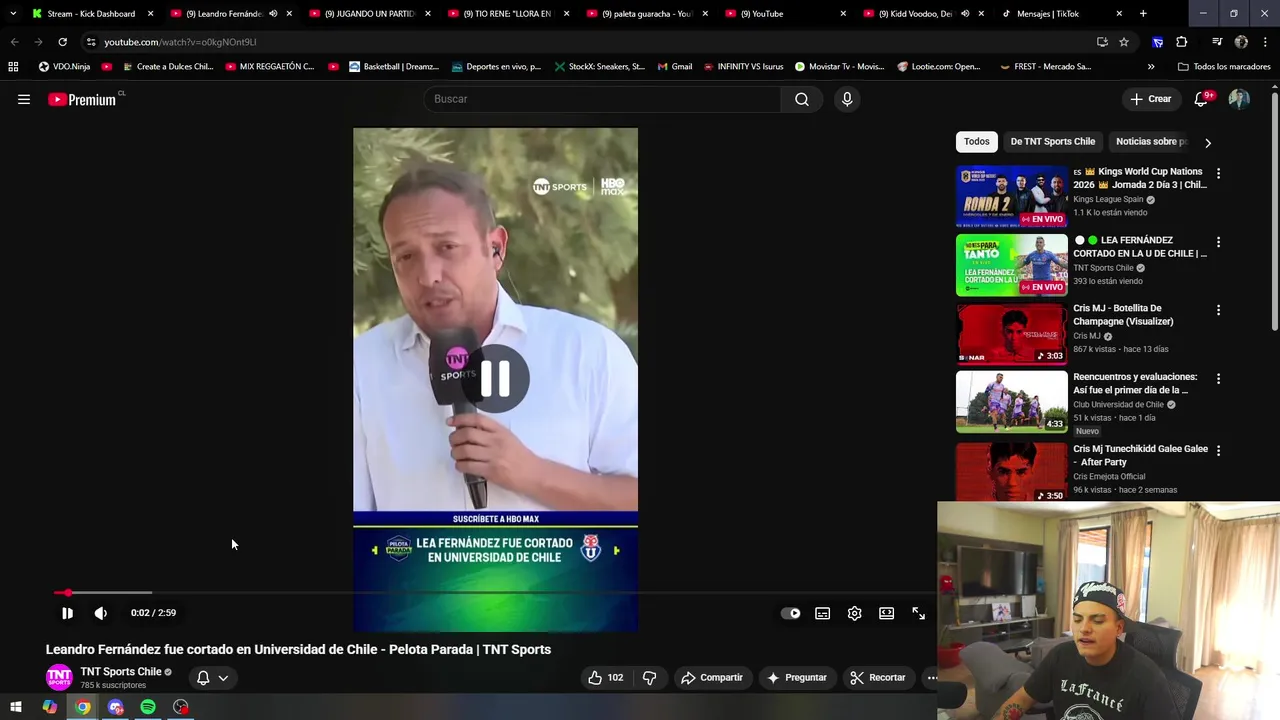Open Kings World Cup Nations thumbnail
Image resolution: width=1280 pixels, height=720 pixels.
[x=1012, y=196]
